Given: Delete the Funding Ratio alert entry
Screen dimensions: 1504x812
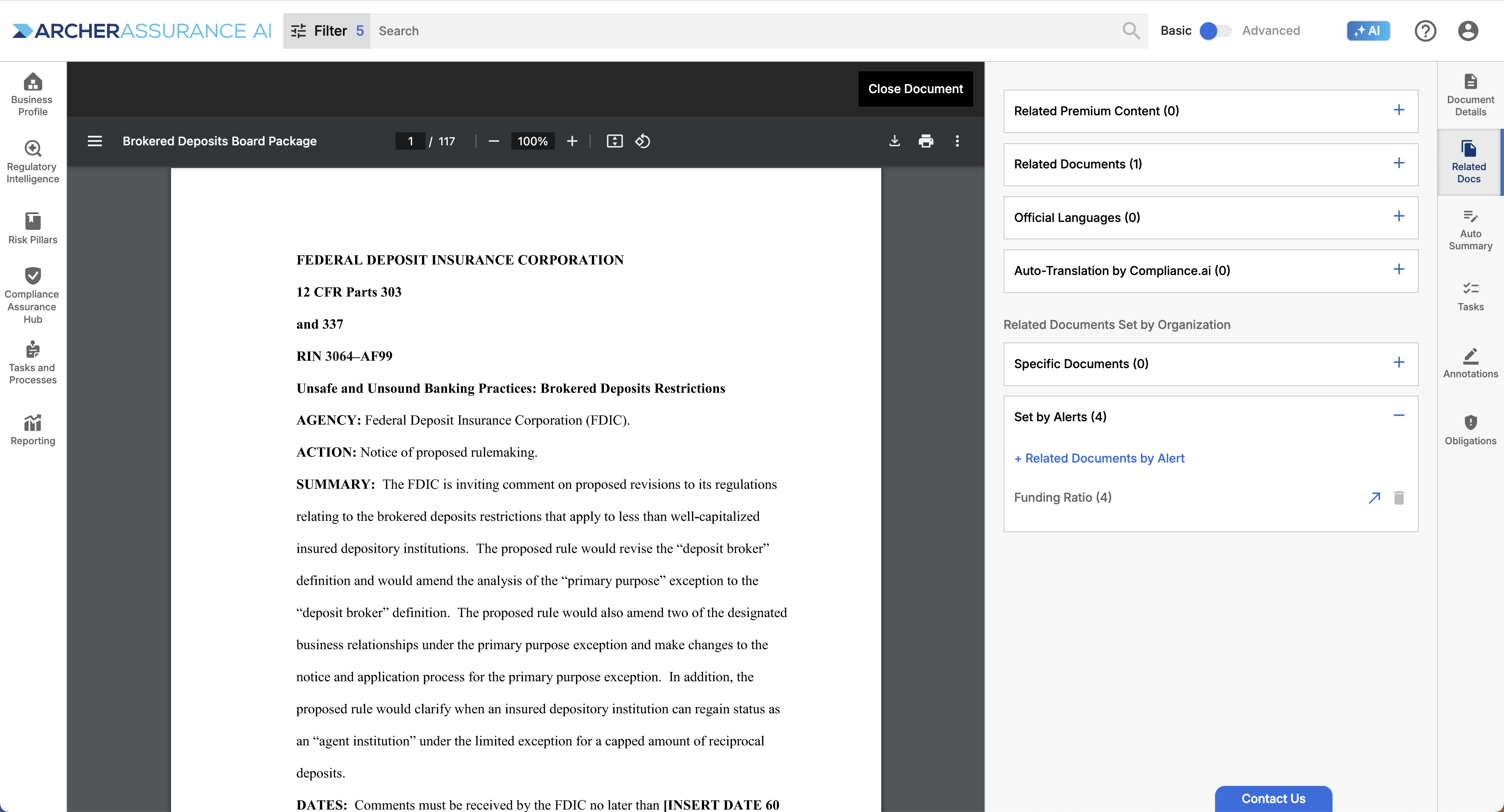Looking at the screenshot, I should (1399, 497).
